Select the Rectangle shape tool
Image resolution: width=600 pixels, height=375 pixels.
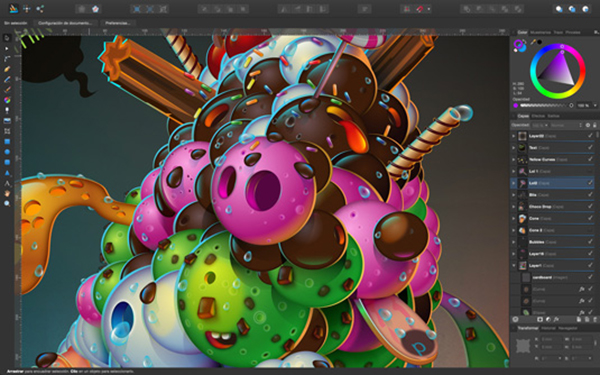click(x=7, y=142)
